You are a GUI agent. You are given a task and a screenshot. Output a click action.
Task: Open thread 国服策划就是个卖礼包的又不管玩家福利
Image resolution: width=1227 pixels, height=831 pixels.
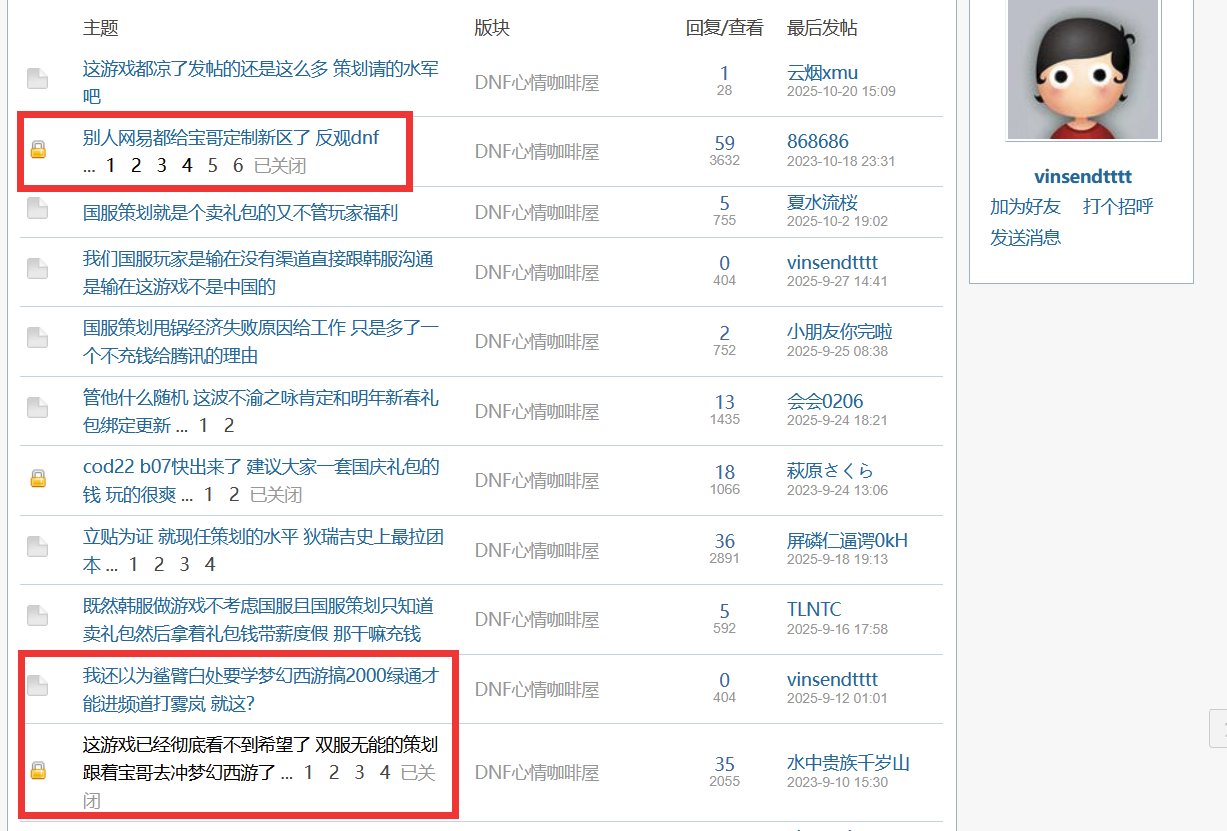coord(240,212)
